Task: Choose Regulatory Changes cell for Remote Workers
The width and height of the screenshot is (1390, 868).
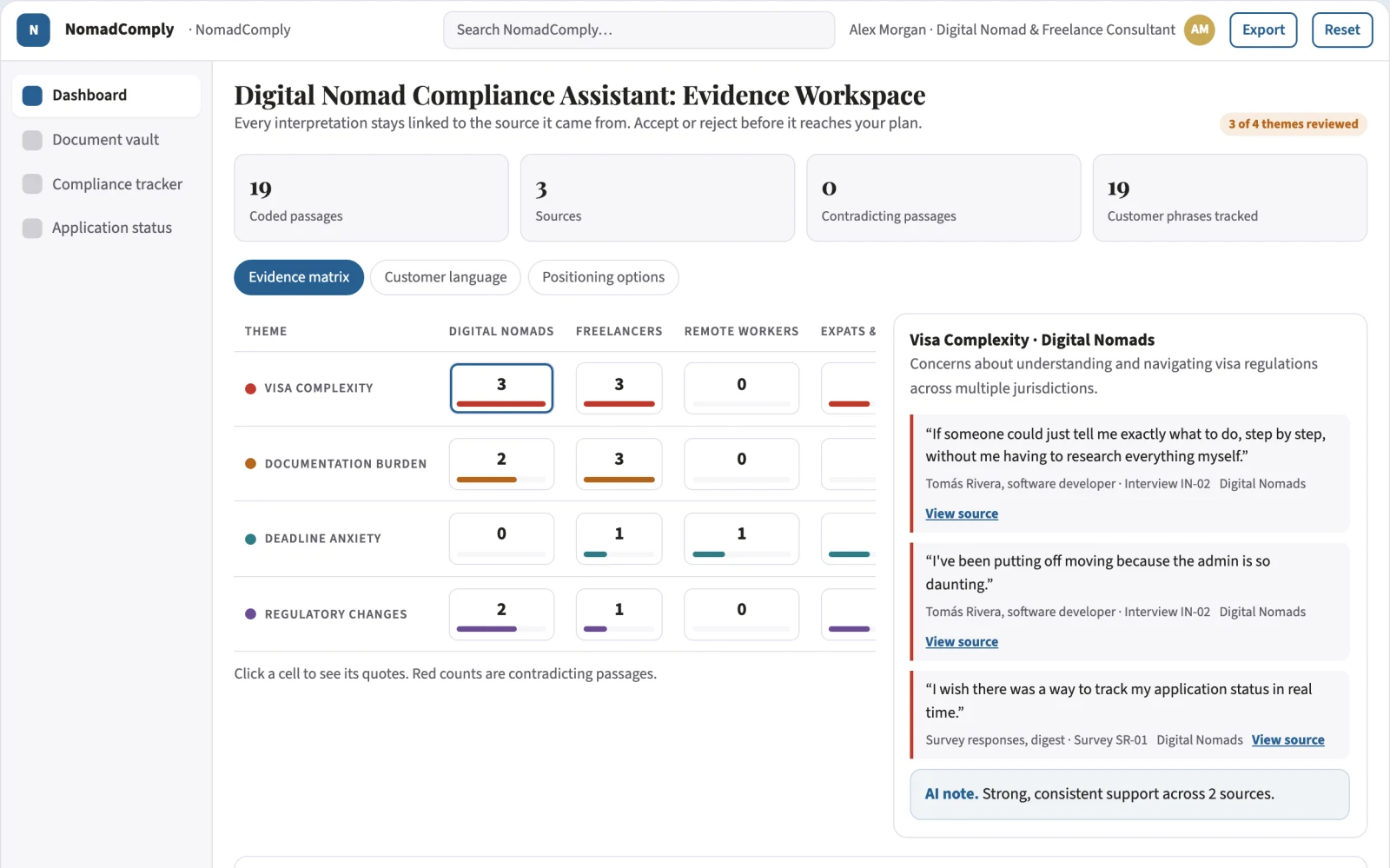Action: tap(741, 614)
